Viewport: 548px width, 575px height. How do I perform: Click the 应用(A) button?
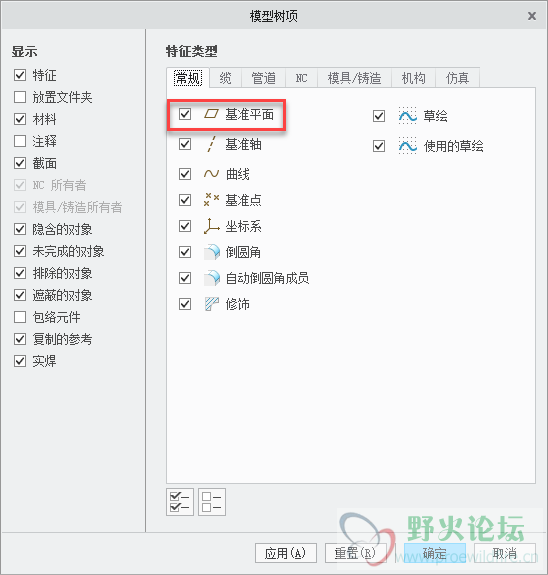click(x=286, y=553)
